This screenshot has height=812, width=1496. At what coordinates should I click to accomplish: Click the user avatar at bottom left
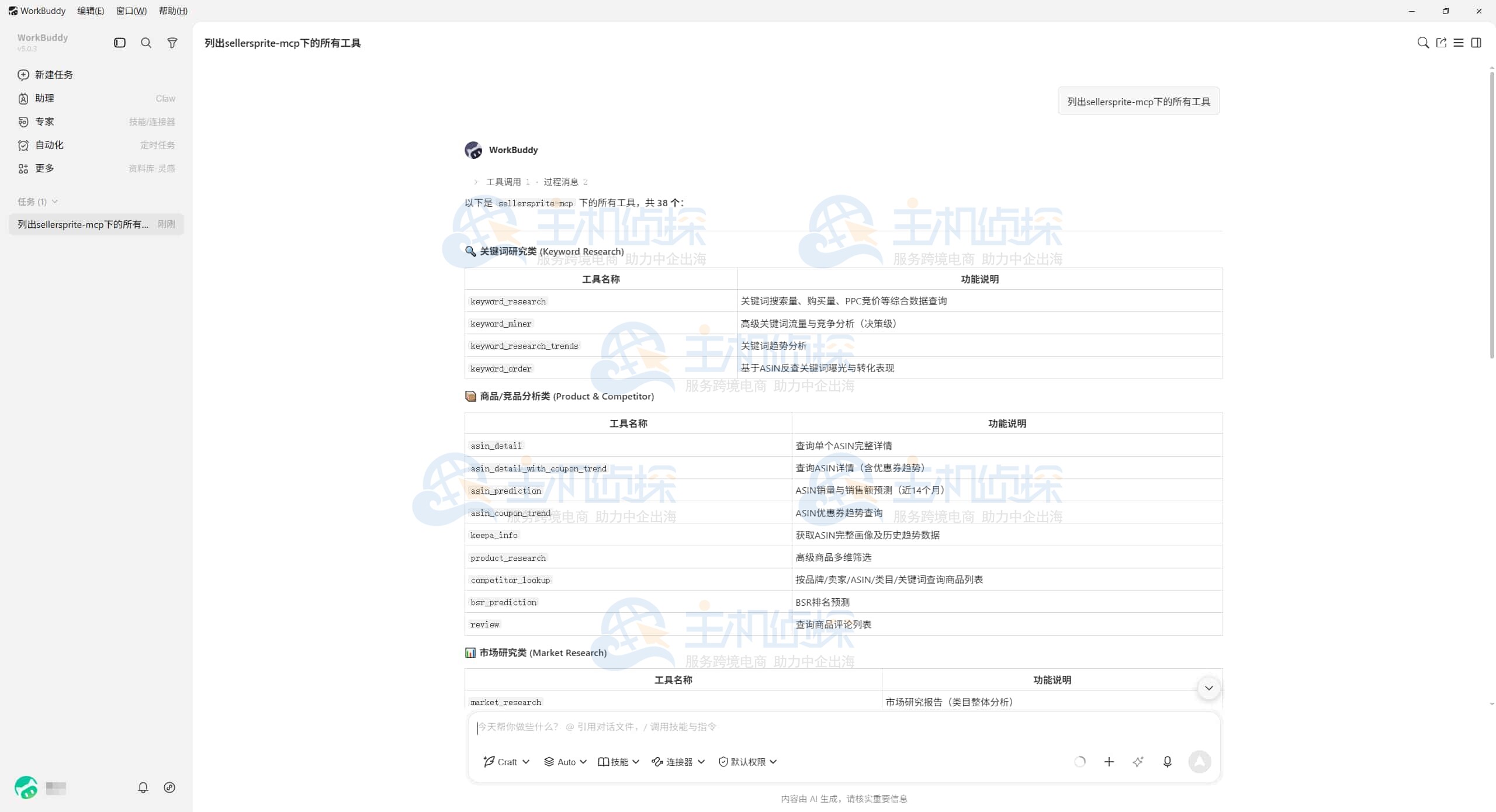26,787
